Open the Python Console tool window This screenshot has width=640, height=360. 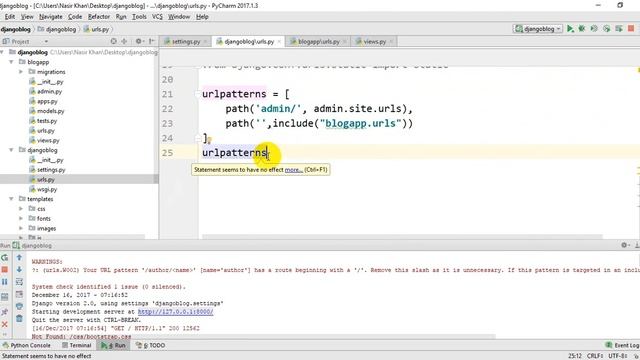(x=26, y=345)
